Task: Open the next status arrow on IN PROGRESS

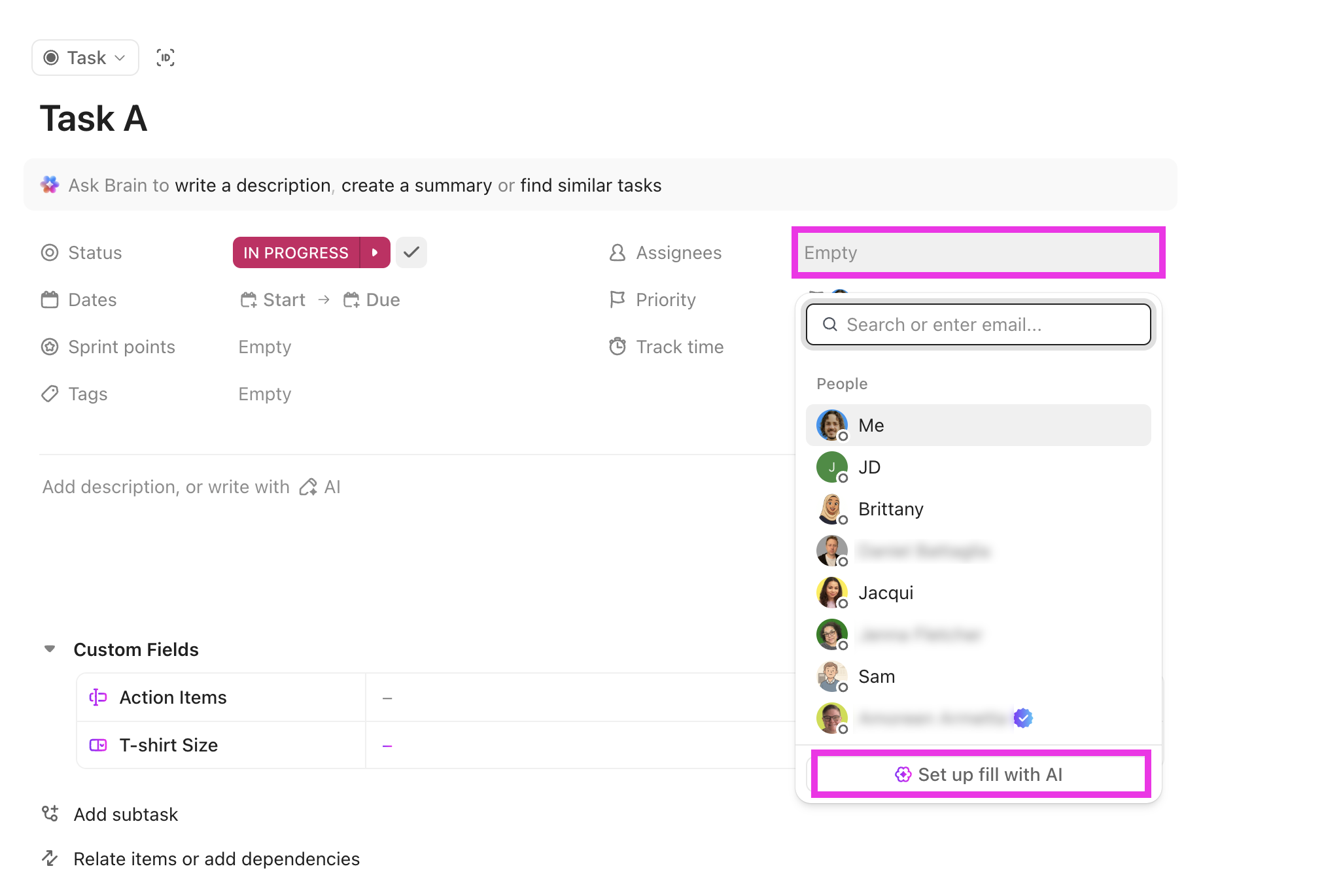Action: coord(375,252)
